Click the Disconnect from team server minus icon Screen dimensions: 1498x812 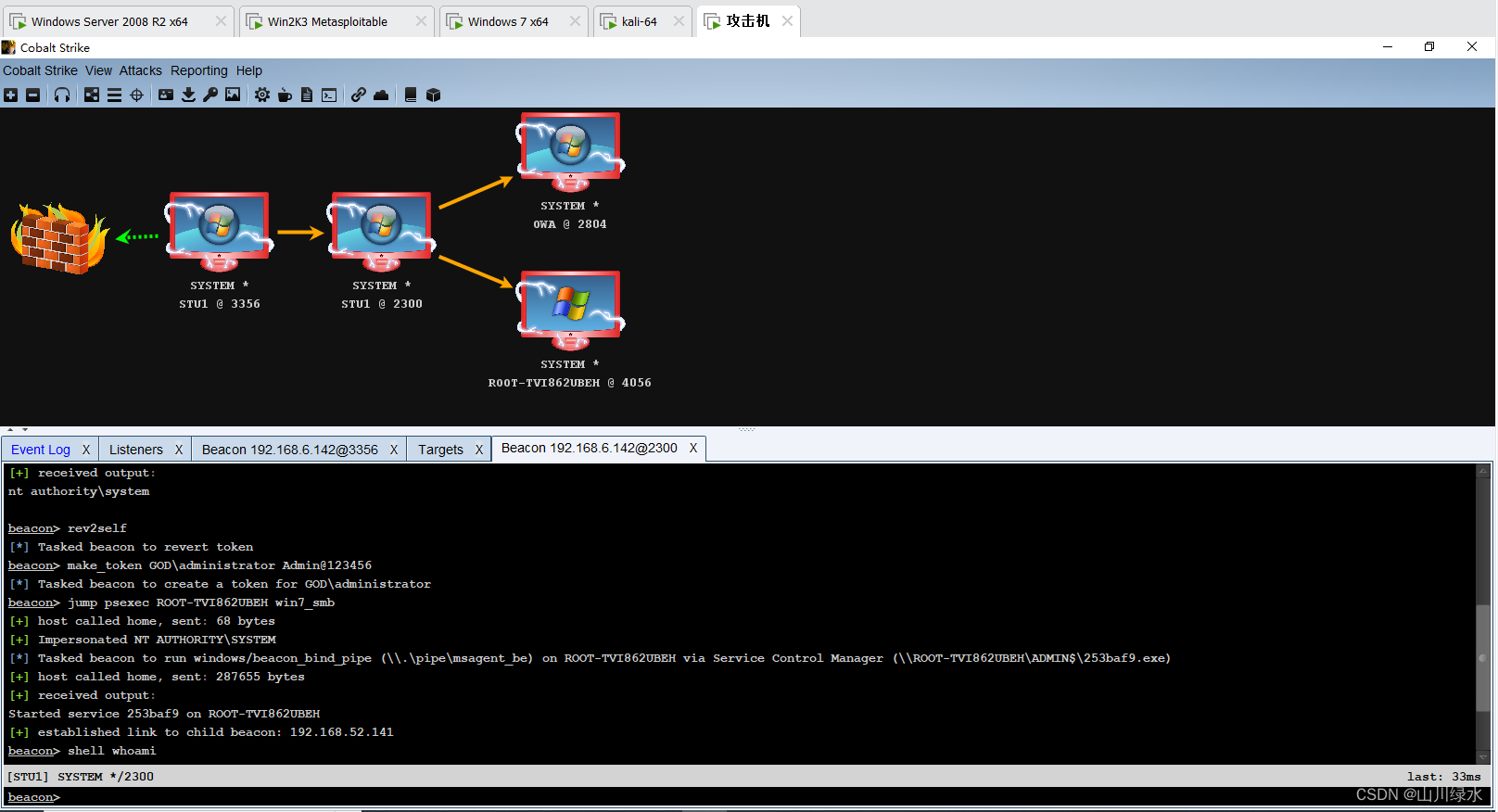32,95
